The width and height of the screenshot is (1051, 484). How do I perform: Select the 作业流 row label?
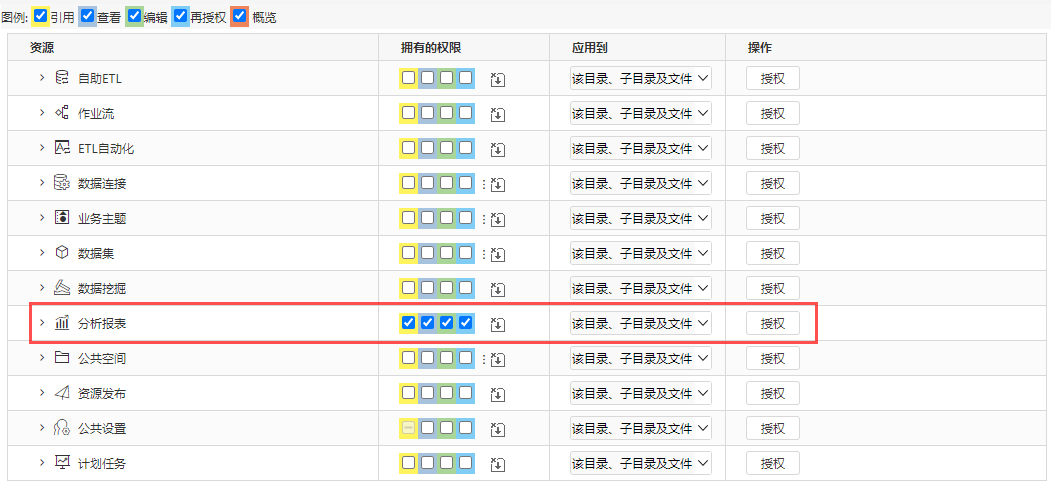click(96, 113)
